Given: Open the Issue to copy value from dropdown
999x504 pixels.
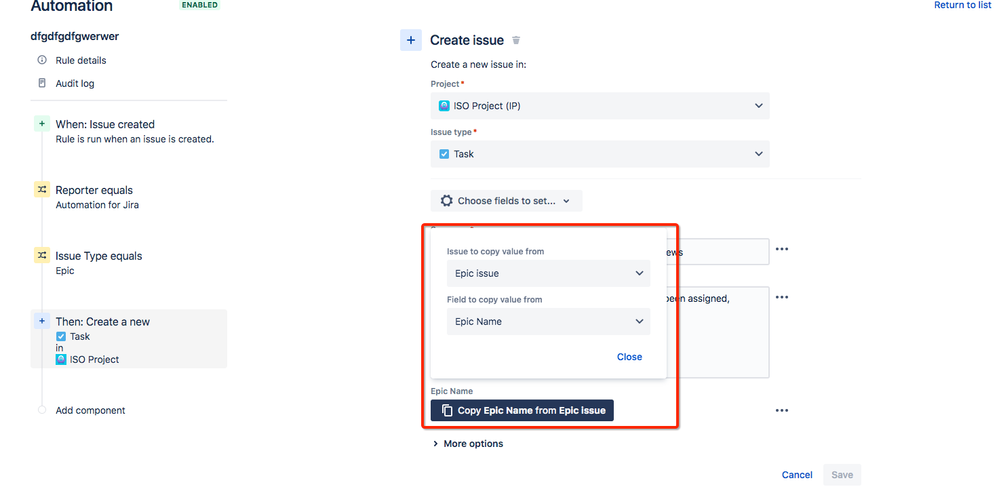Looking at the screenshot, I should pos(549,273).
